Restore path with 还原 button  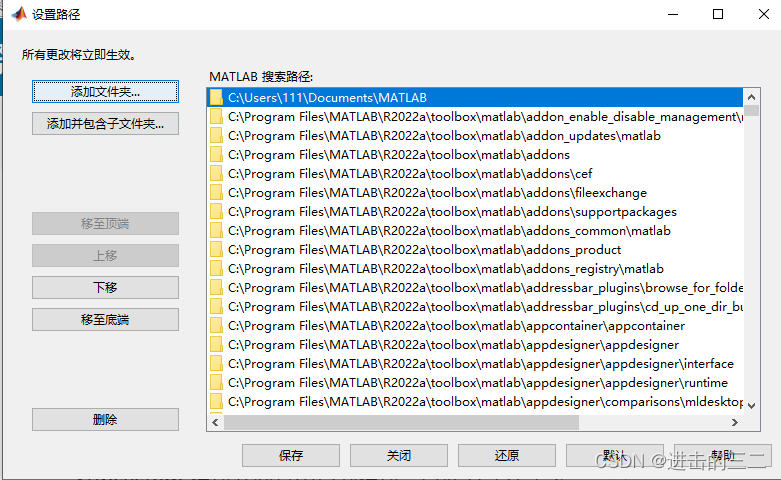pyautogui.click(x=507, y=455)
